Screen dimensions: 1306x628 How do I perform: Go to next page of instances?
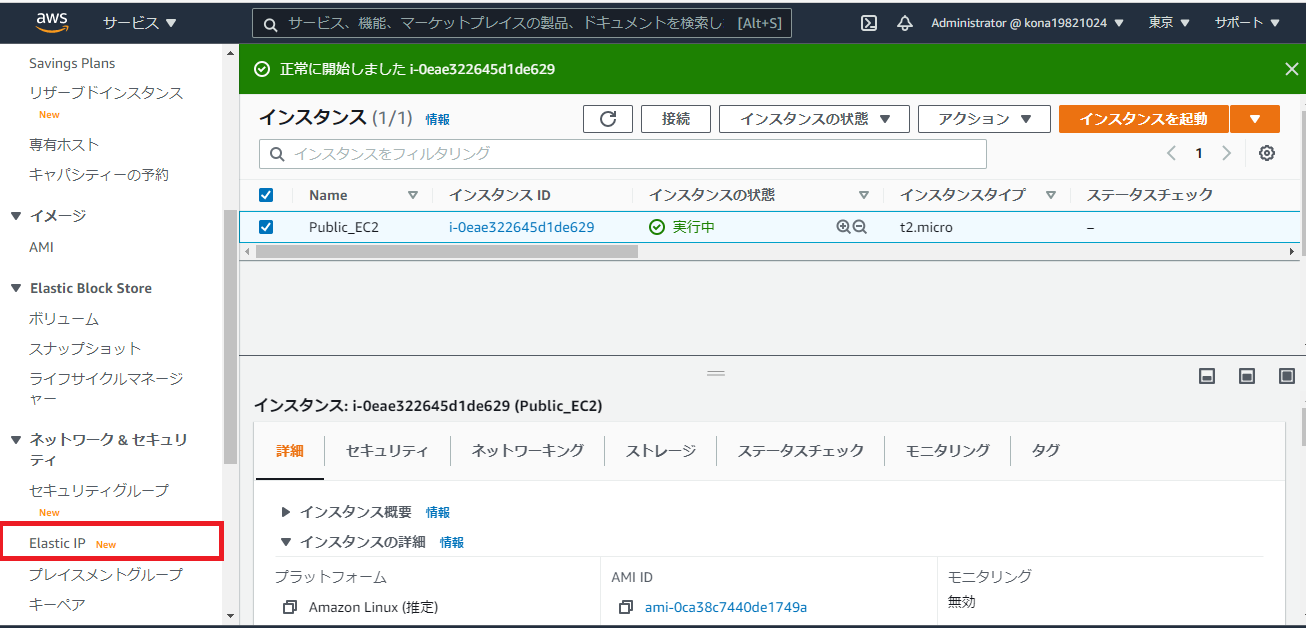1226,153
